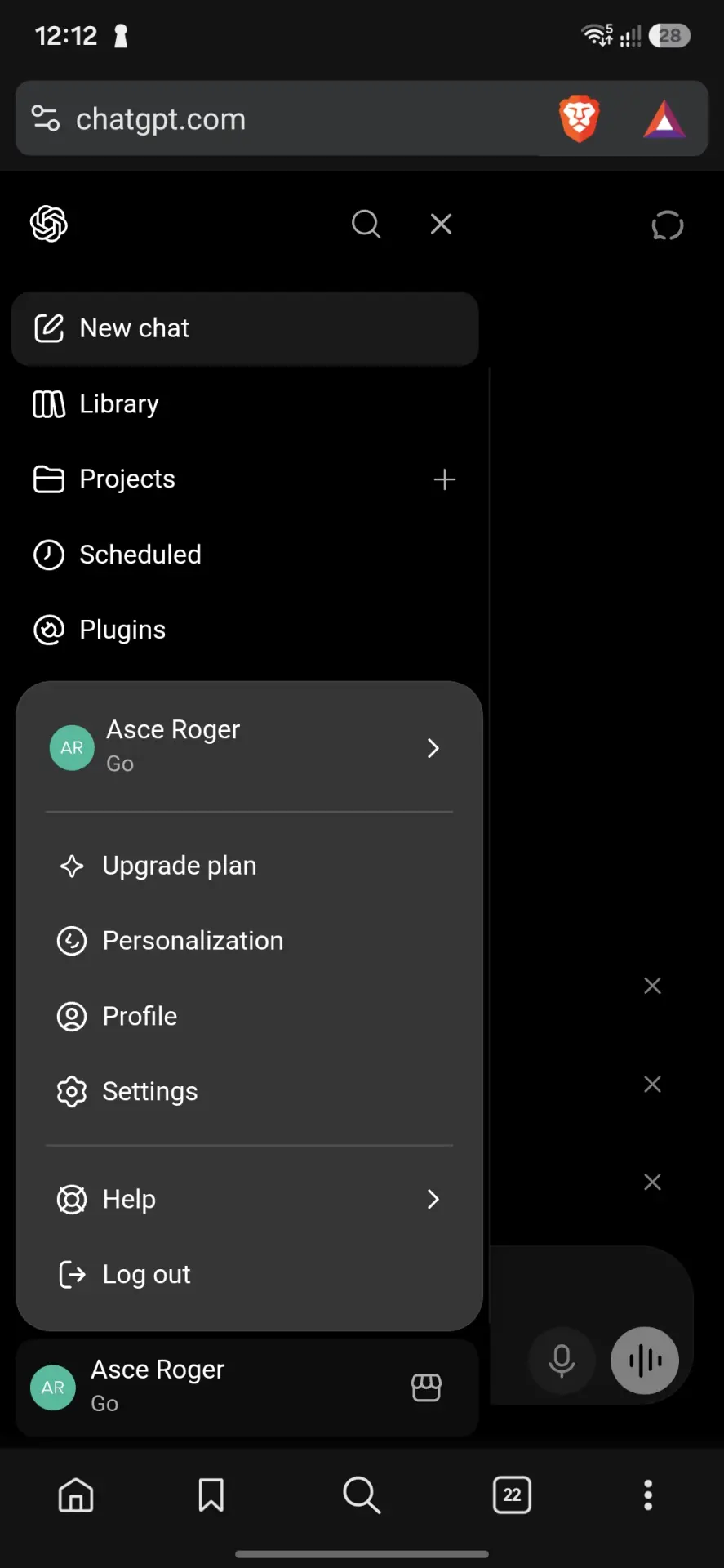724x1568 pixels.
Task: Tap the microphone dictation icon
Action: click(x=562, y=1361)
